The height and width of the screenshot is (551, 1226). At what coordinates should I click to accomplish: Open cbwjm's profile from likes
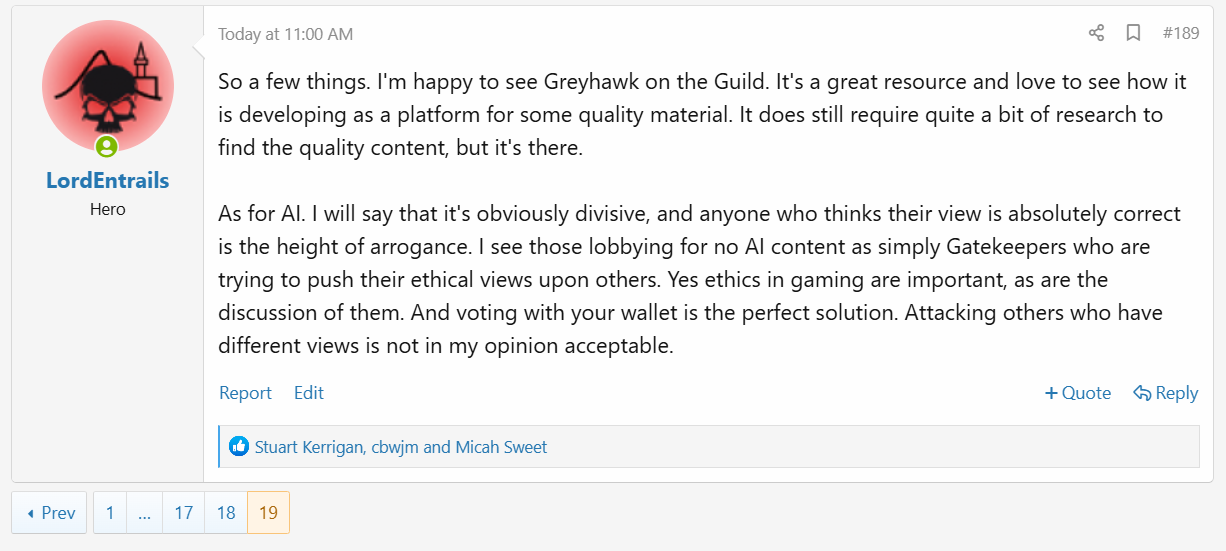point(395,447)
